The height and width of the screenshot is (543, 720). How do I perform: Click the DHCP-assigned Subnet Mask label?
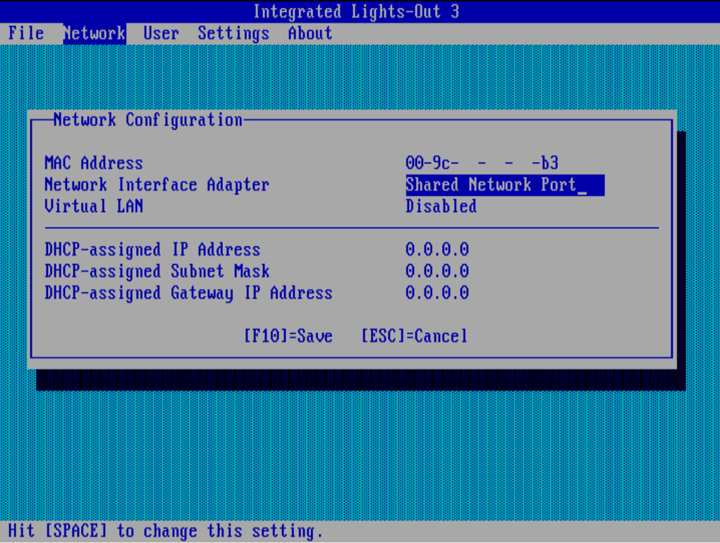coord(157,272)
